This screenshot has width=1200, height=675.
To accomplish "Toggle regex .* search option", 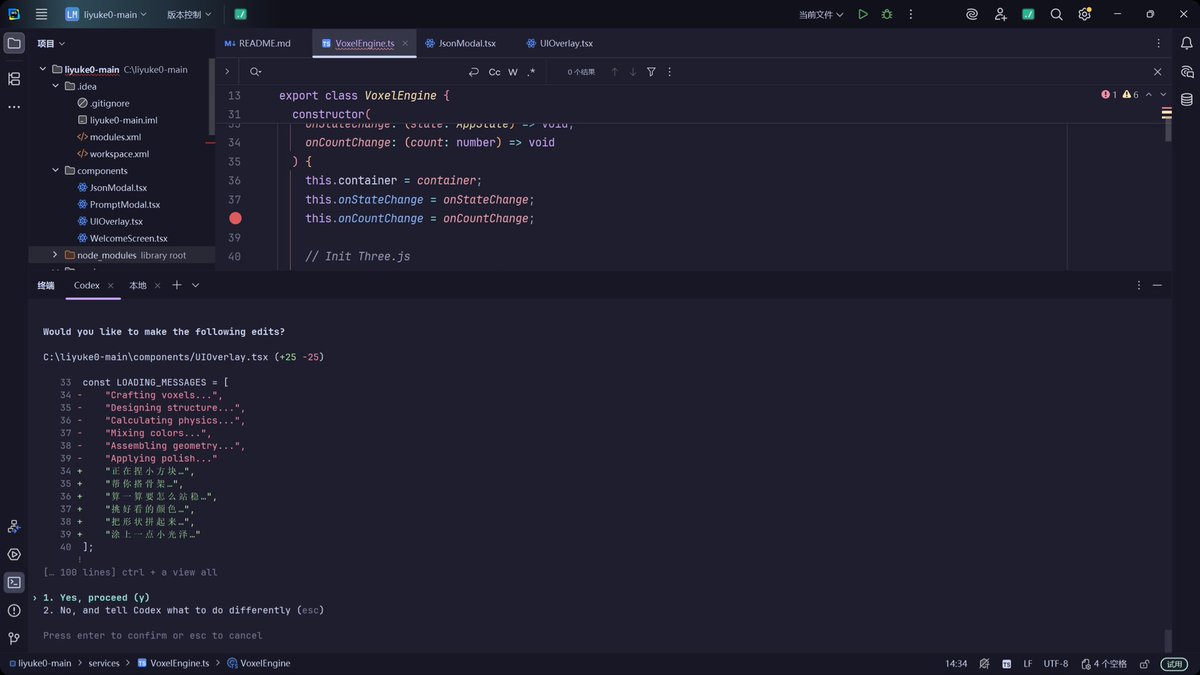I will (531, 72).
